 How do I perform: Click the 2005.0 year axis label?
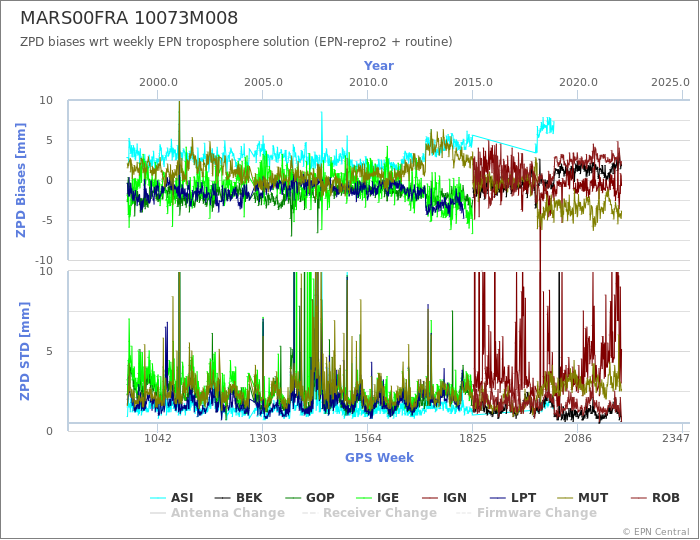point(263,83)
